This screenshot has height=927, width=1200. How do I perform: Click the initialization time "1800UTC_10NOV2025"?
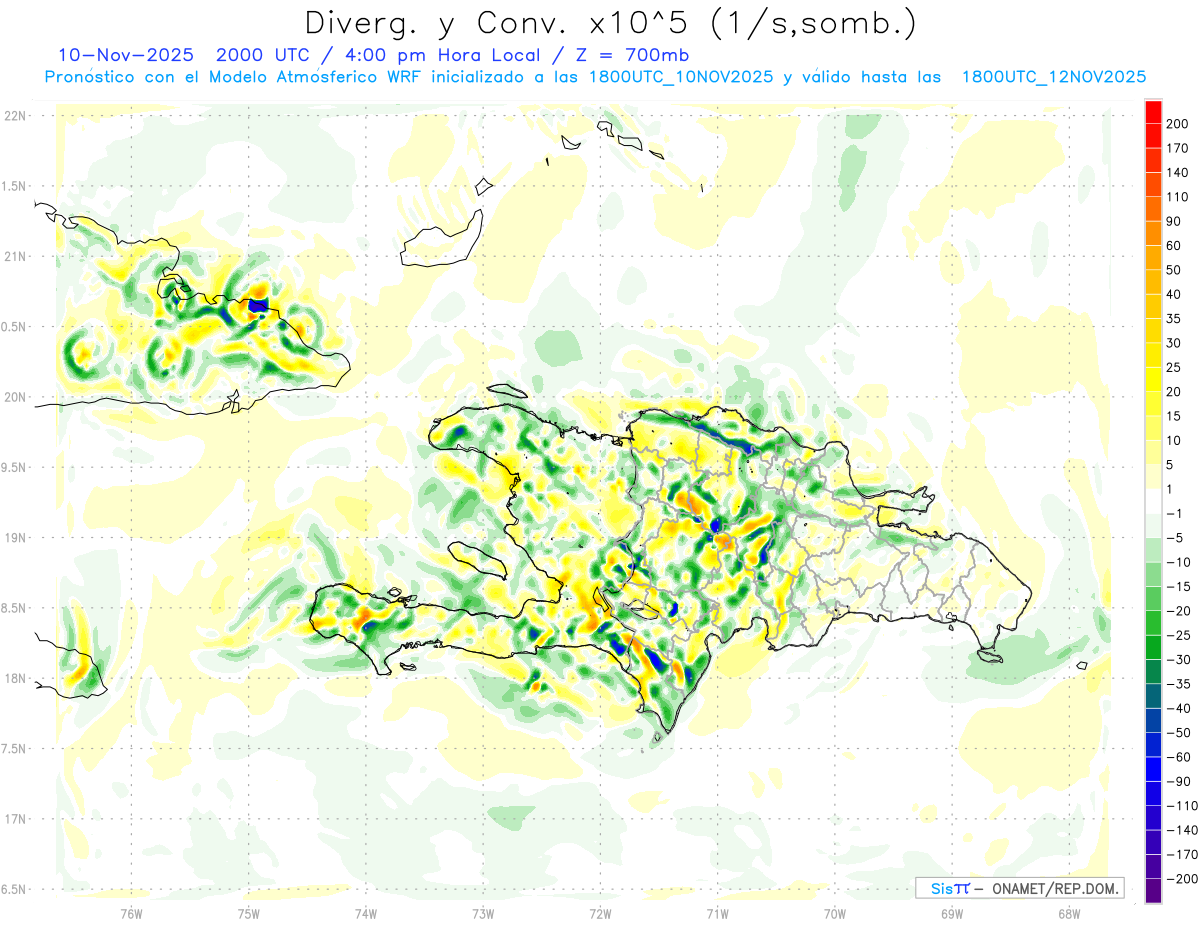[681, 76]
